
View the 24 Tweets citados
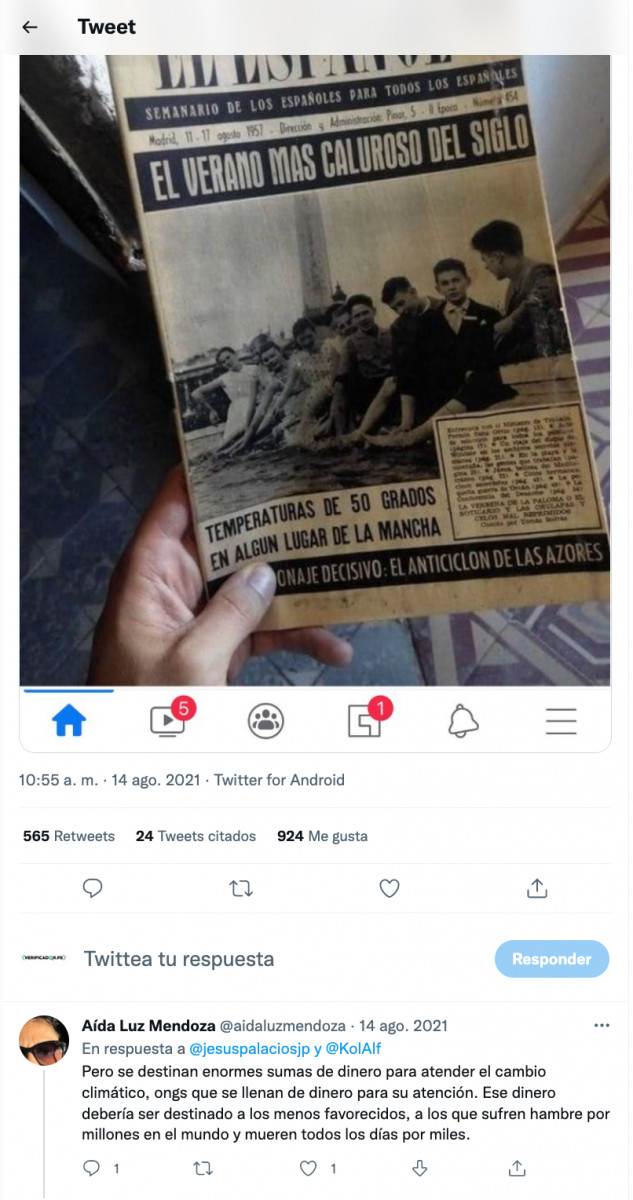[196, 836]
